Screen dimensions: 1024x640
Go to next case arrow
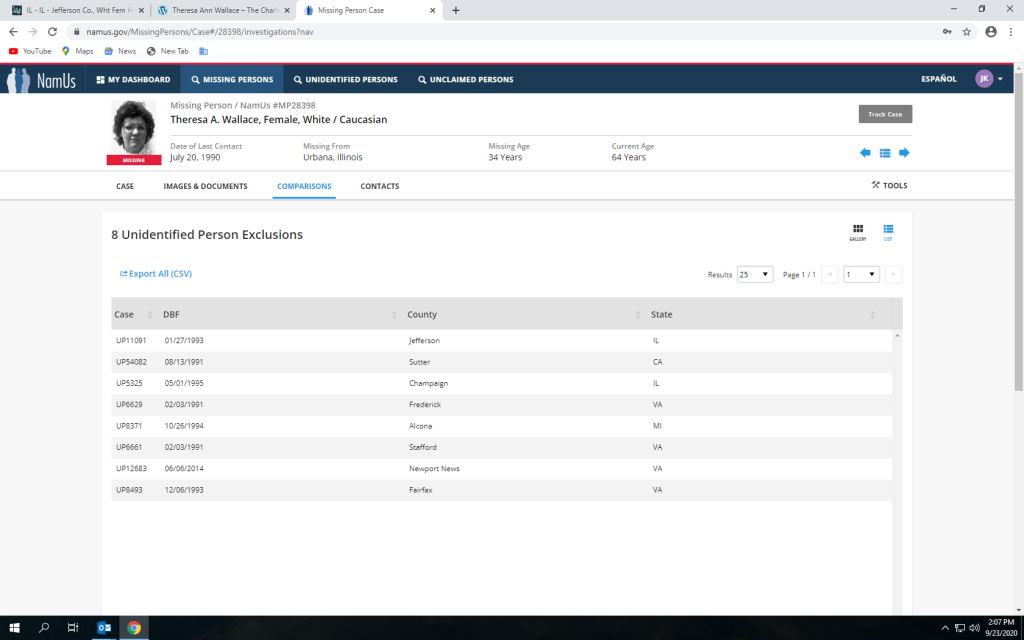click(904, 153)
